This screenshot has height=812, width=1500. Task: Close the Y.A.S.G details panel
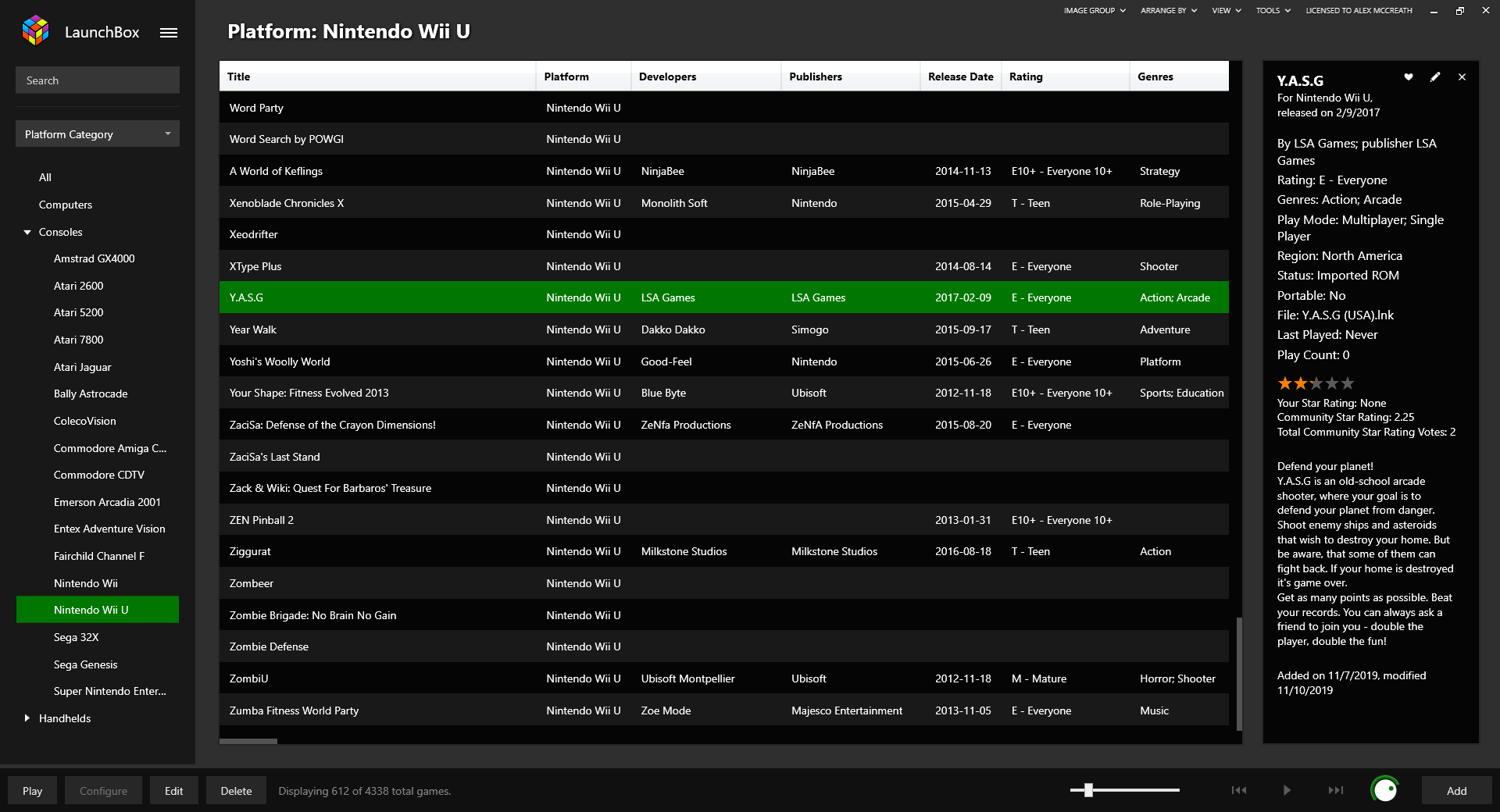pos(1462,77)
